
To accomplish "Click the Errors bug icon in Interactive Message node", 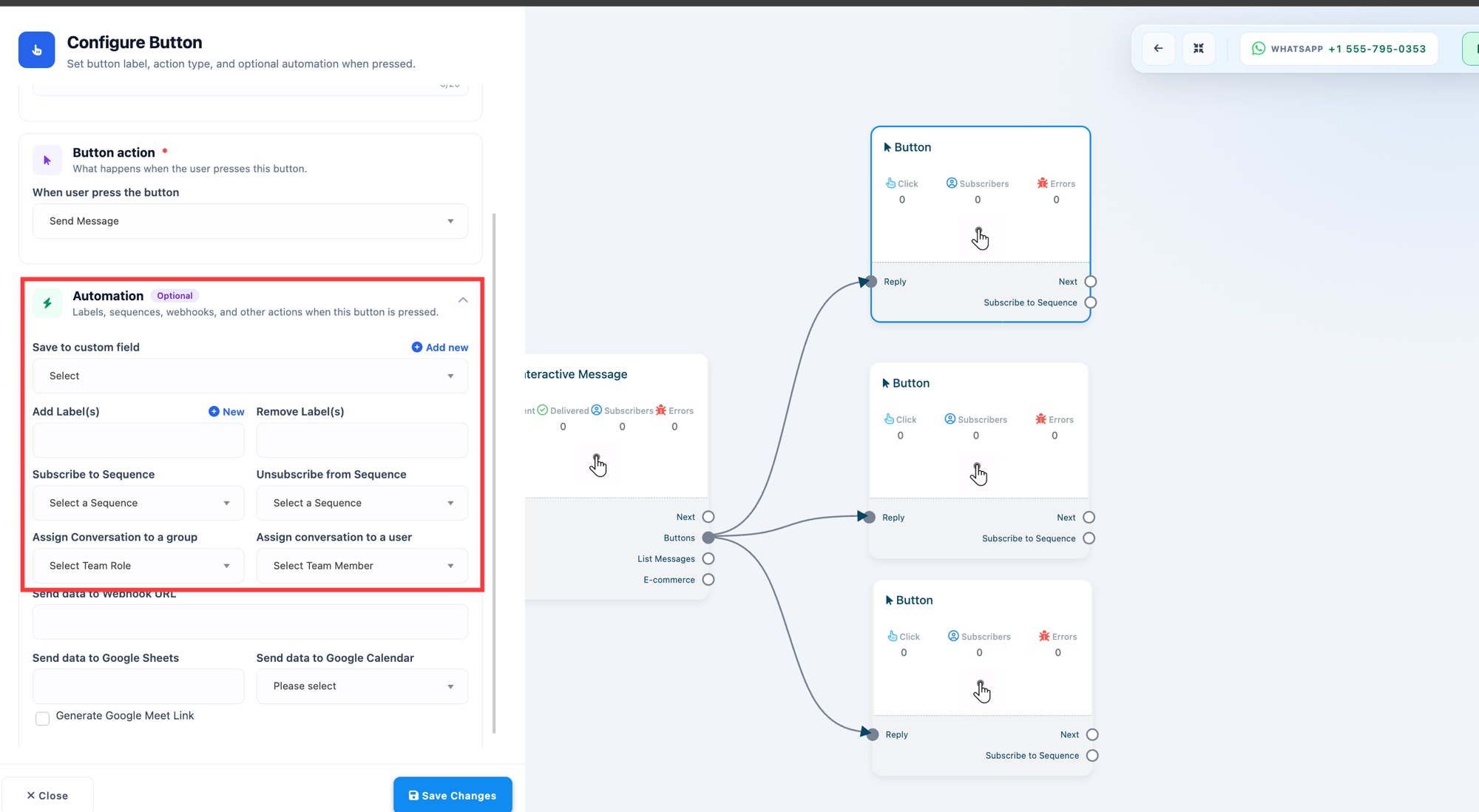I will coord(661,410).
